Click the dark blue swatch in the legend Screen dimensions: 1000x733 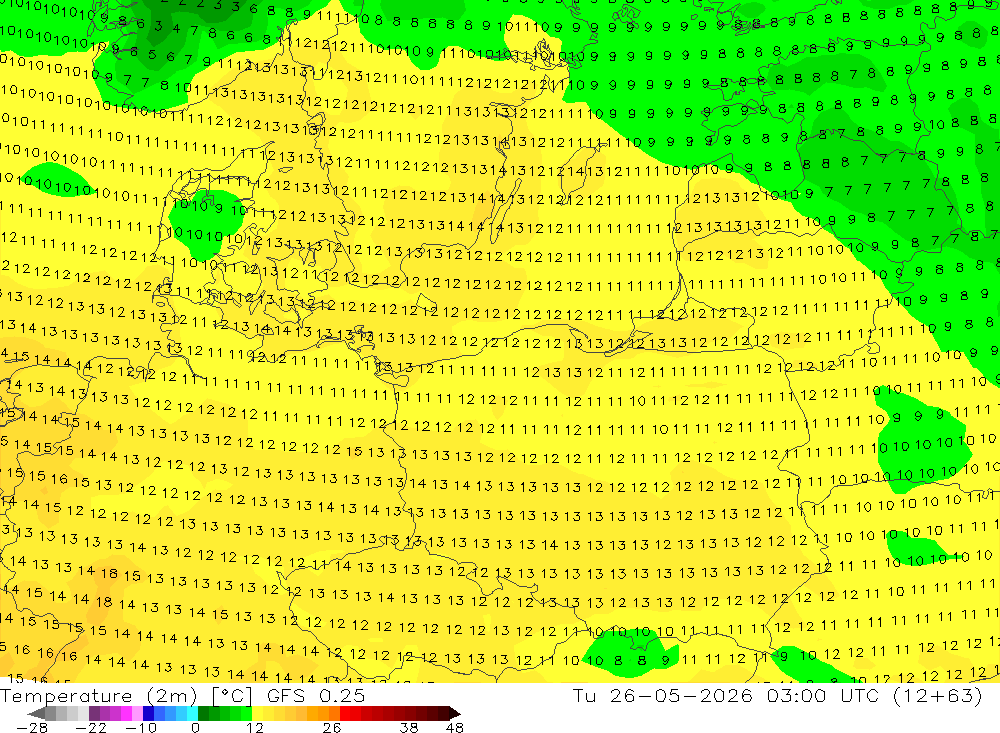coord(149,713)
